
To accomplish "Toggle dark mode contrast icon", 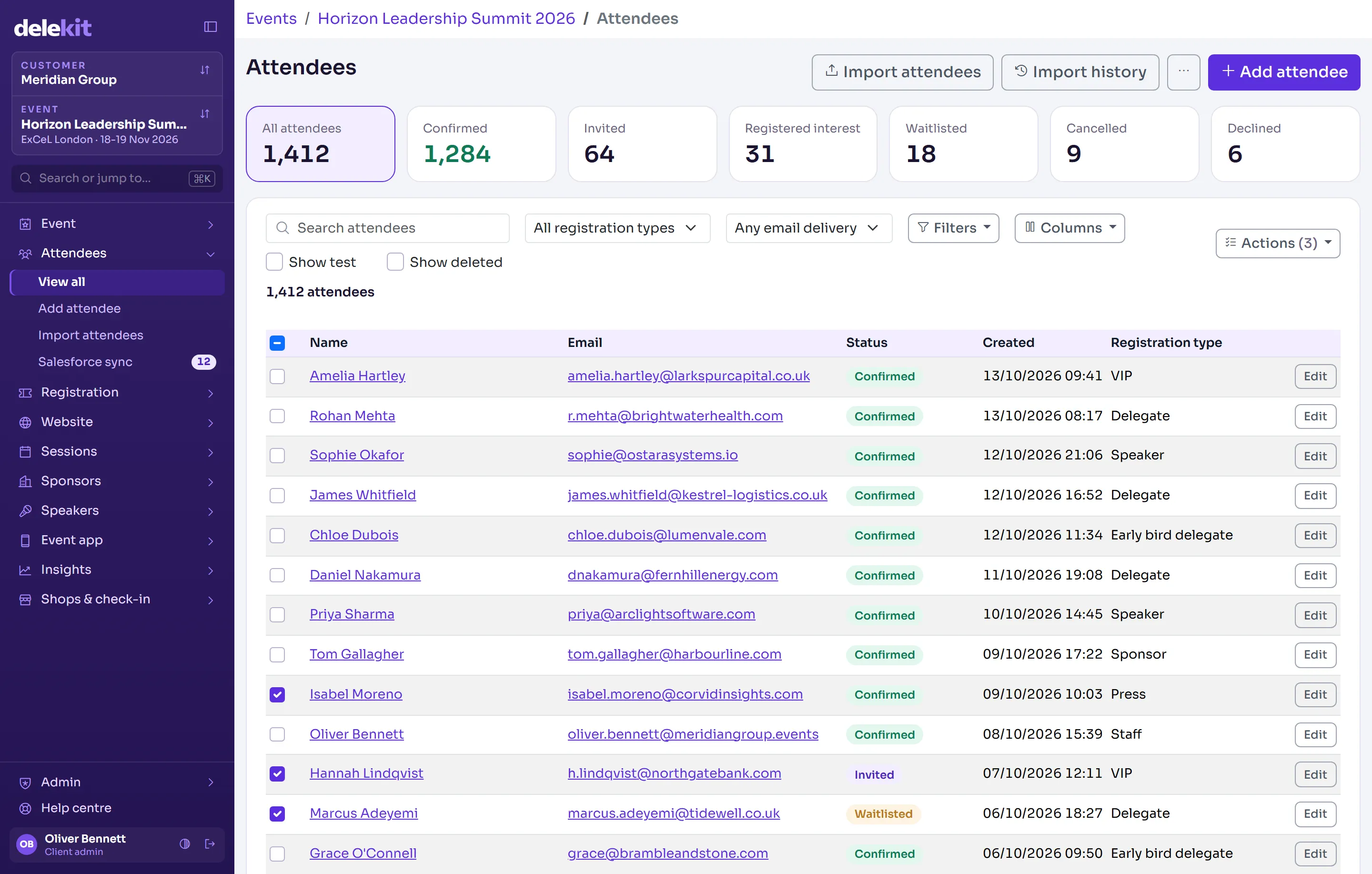I will [x=185, y=844].
